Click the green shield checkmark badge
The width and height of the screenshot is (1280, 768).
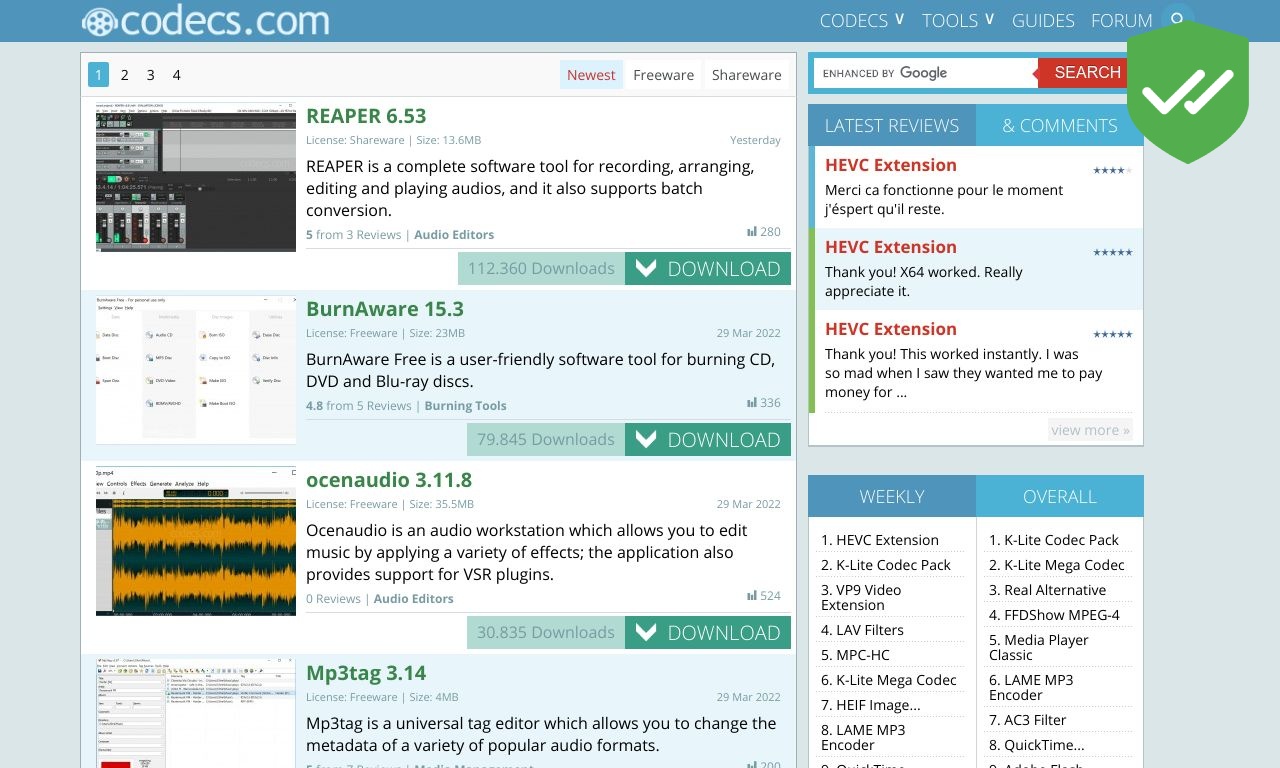[1188, 92]
